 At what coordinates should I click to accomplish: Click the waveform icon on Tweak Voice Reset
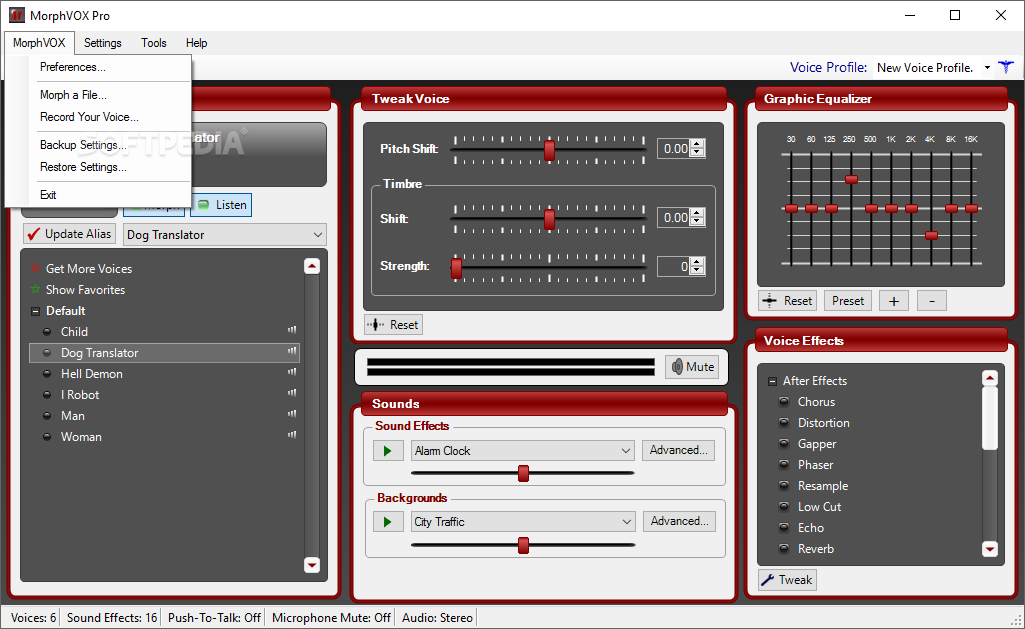375,324
